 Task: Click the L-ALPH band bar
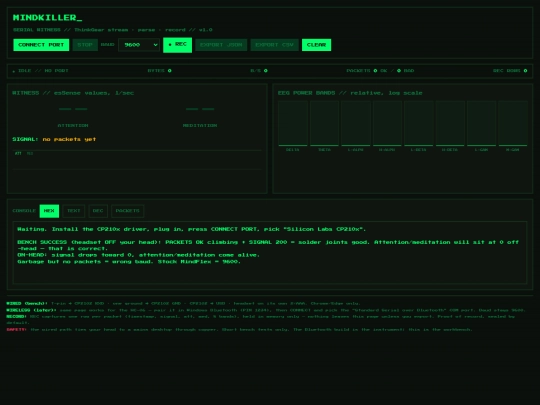356,123
